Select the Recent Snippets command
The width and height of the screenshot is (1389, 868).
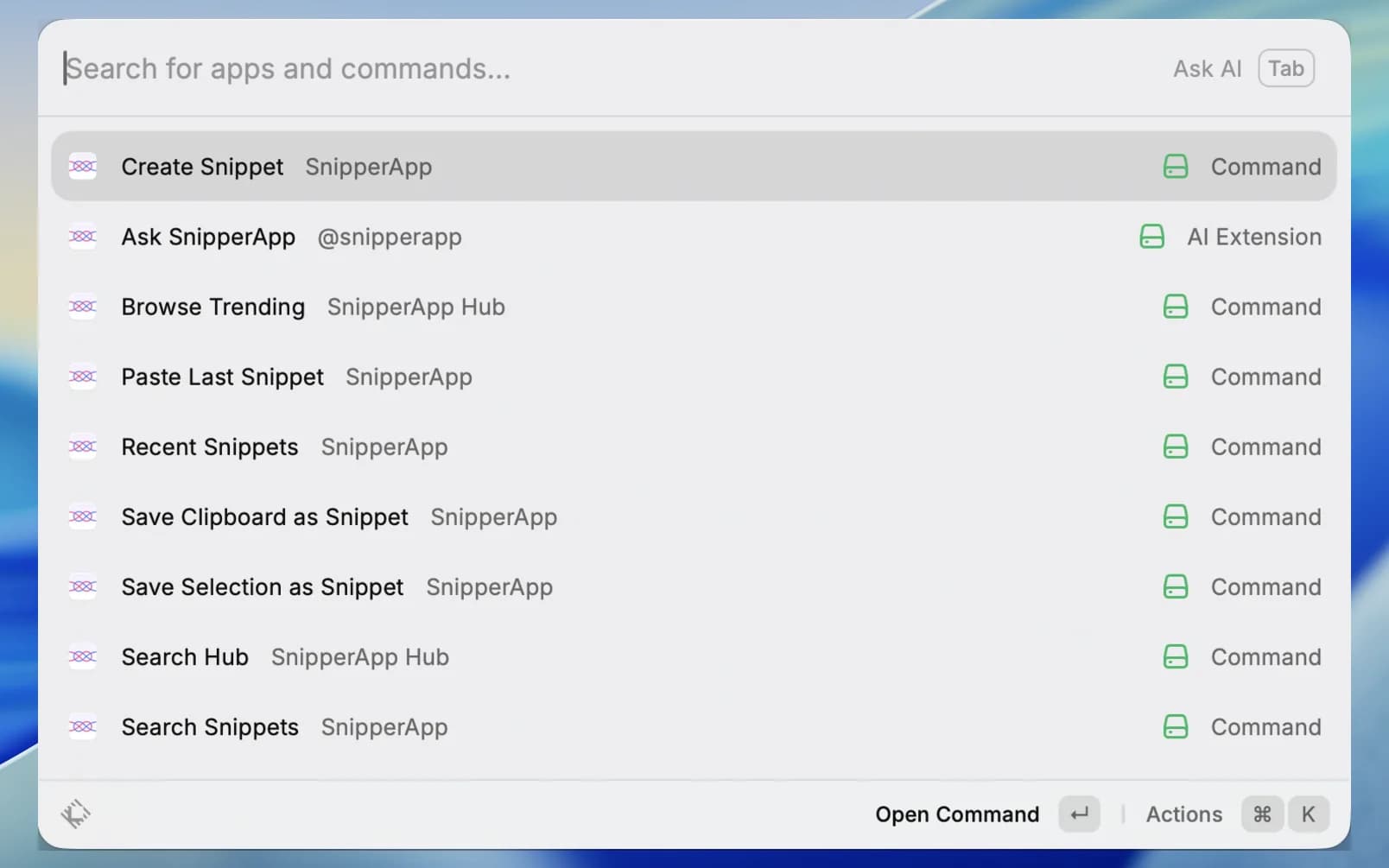coord(694,447)
